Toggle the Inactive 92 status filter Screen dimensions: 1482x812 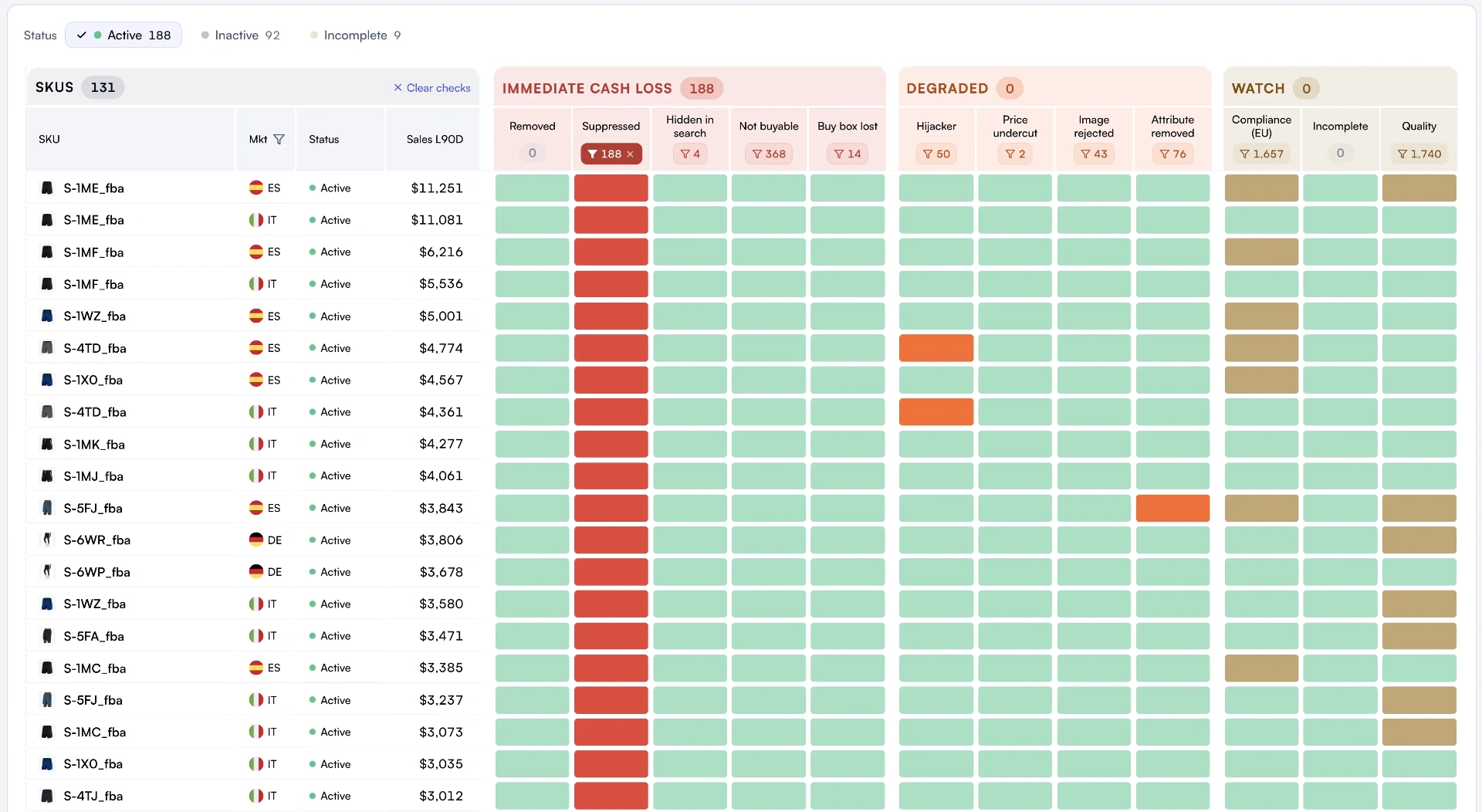(240, 36)
